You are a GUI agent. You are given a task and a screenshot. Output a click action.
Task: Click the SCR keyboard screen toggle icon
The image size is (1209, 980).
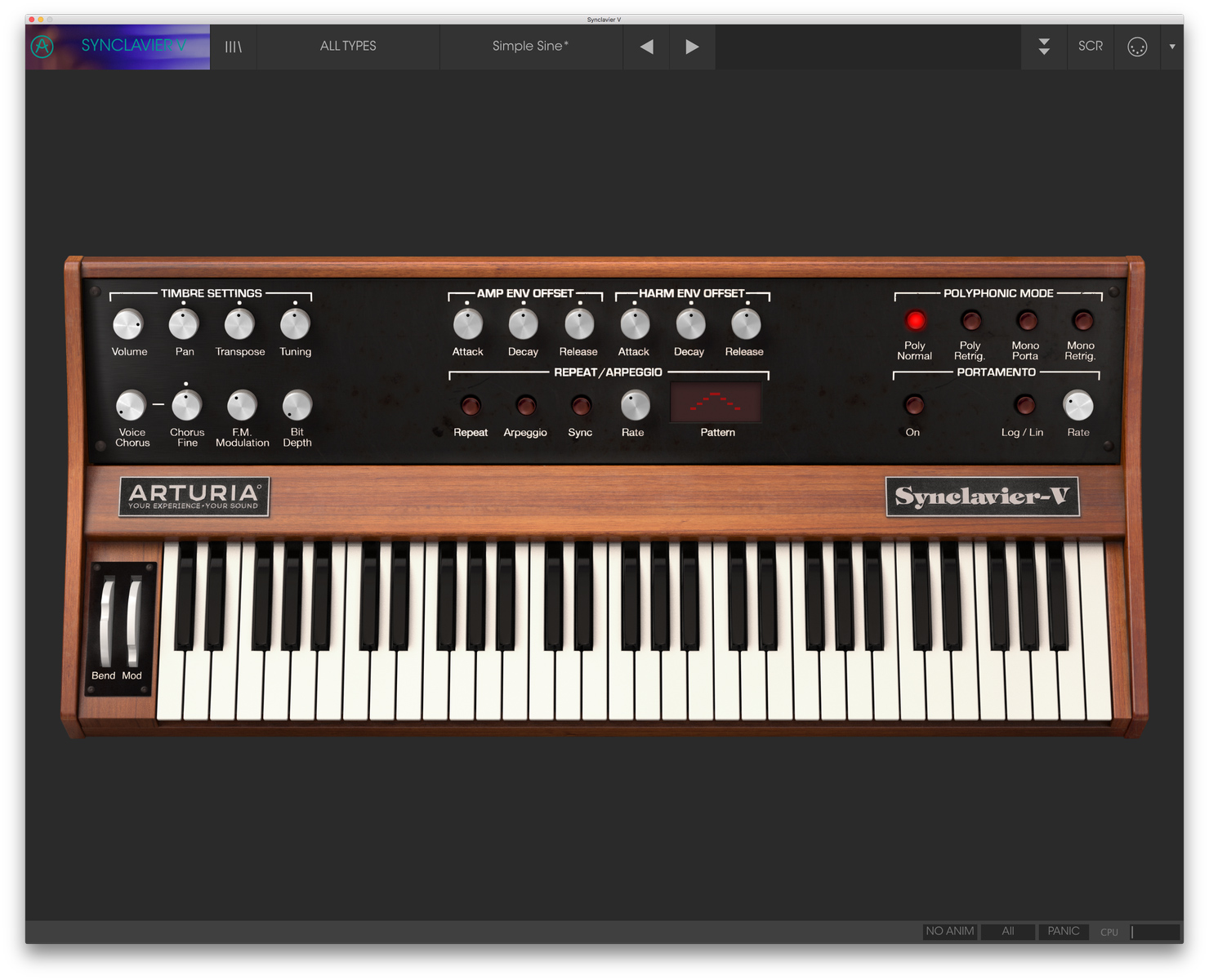(x=1091, y=47)
